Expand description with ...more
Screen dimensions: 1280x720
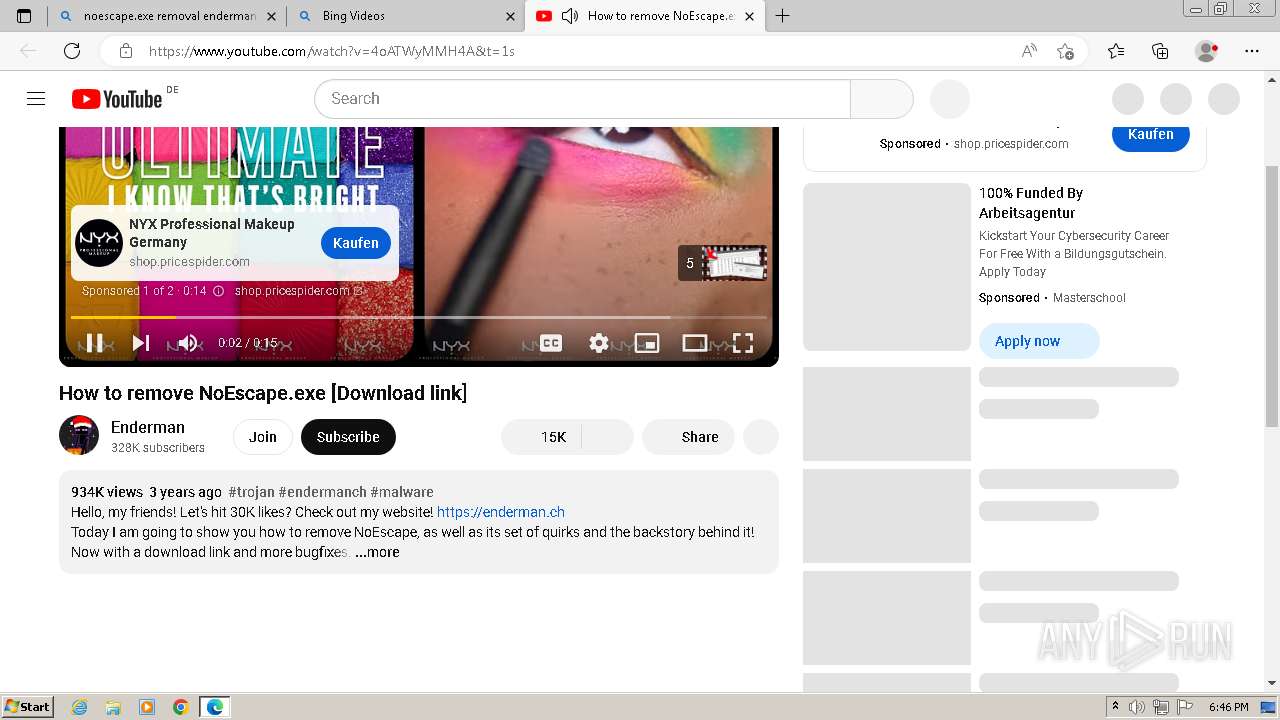(x=377, y=552)
